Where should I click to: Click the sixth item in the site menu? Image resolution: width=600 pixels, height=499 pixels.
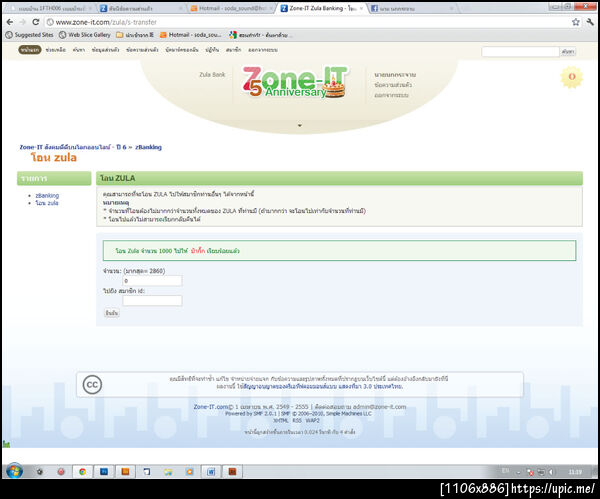point(182,50)
